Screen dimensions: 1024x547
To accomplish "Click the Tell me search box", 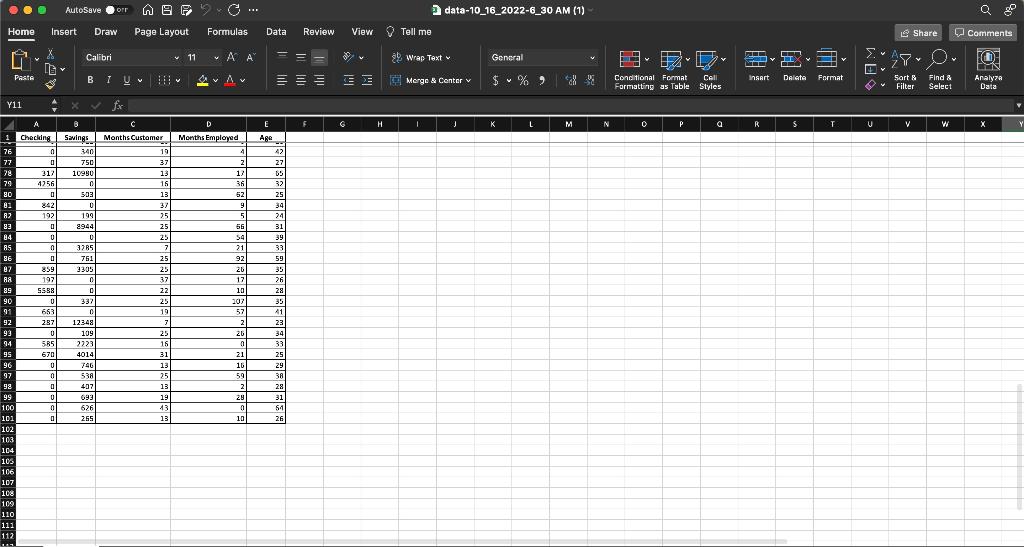I will pyautogui.click(x=409, y=31).
